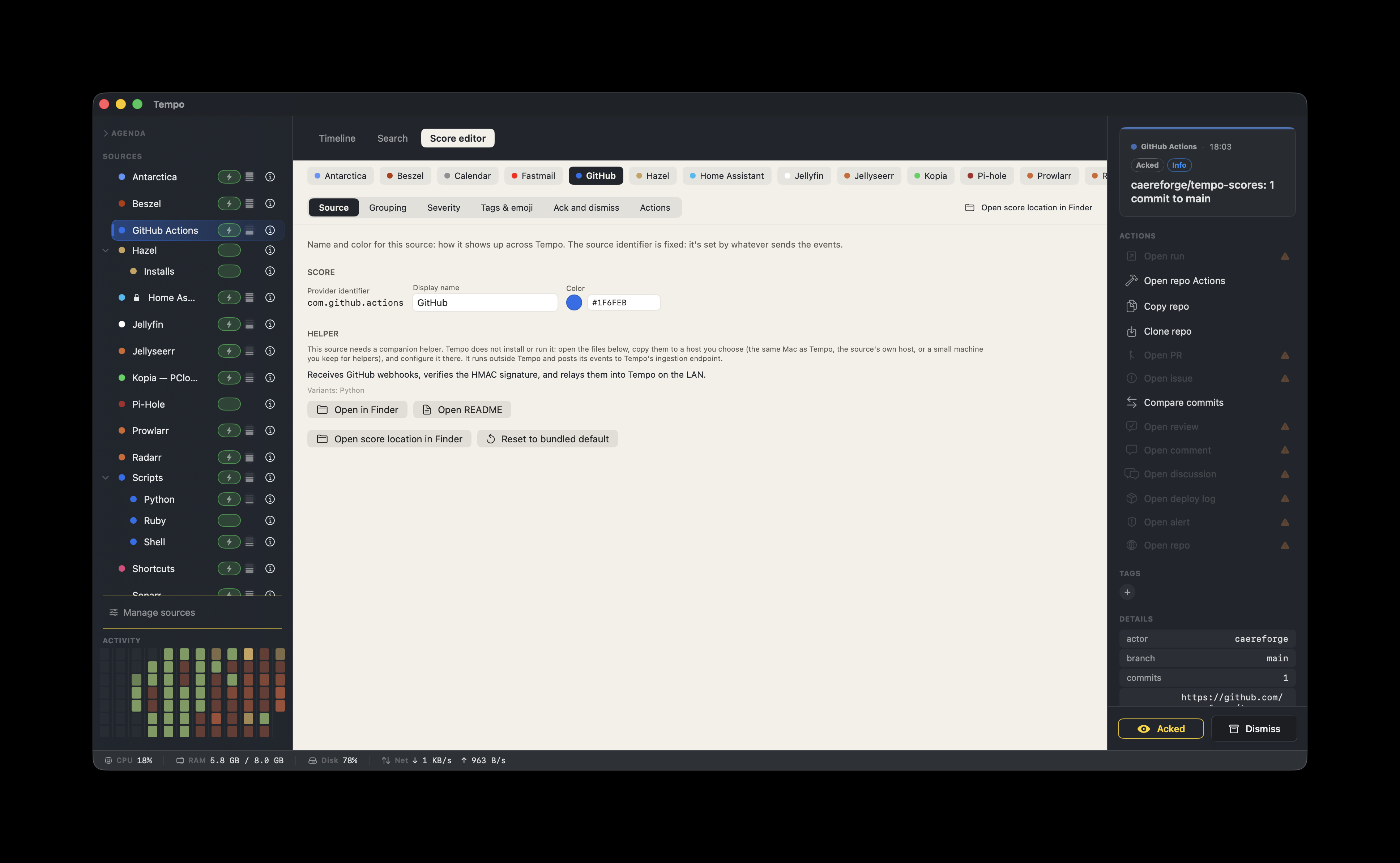
Task: Dismiss the GitHub Actions event
Action: click(x=1254, y=729)
